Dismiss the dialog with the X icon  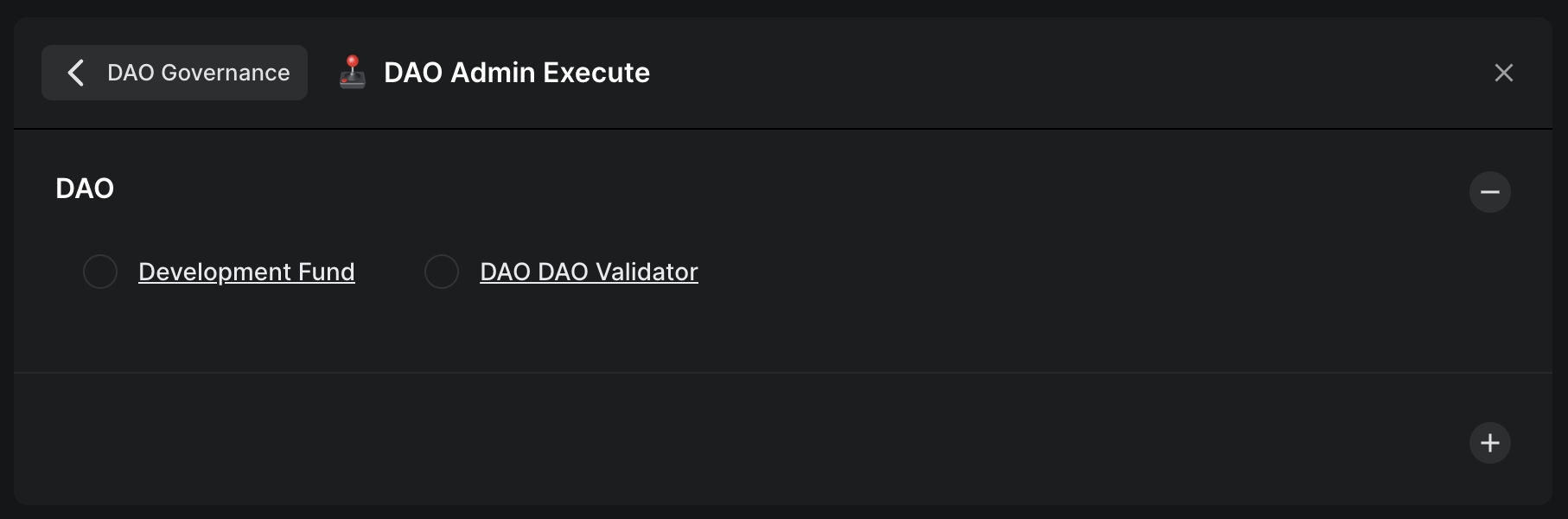(x=1503, y=73)
